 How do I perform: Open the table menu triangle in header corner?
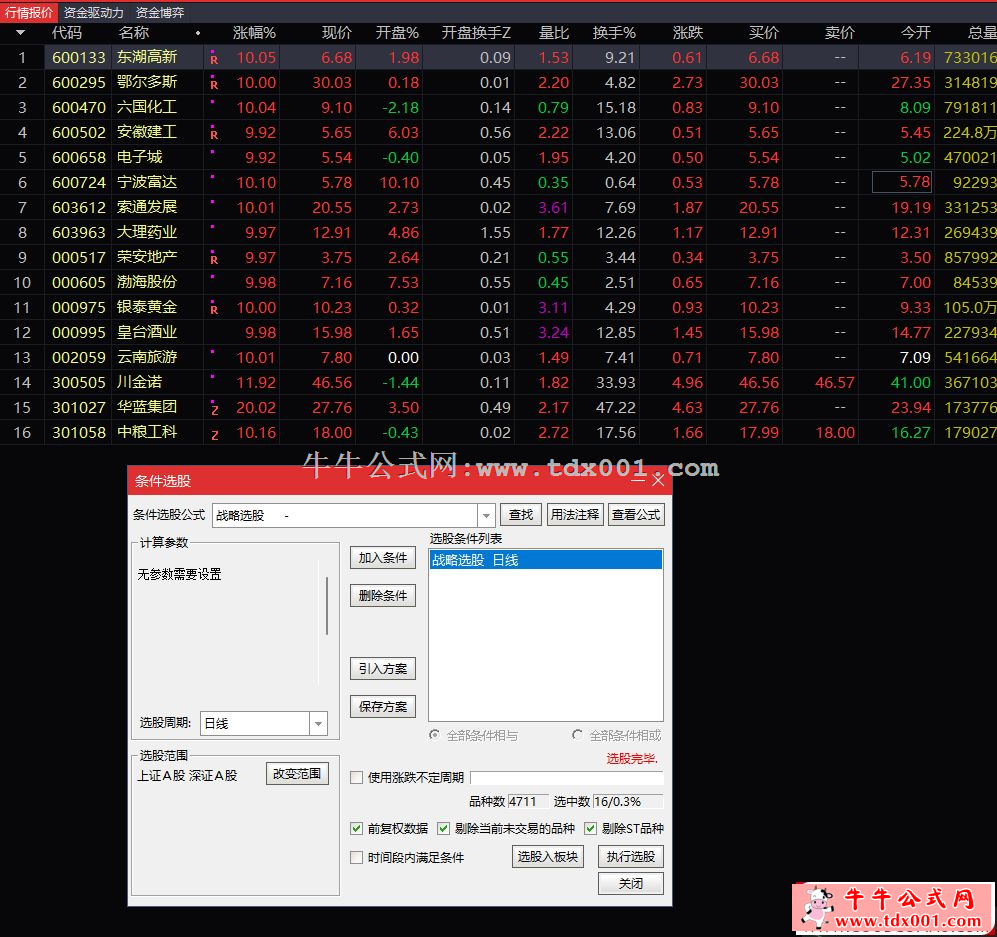tap(20, 32)
